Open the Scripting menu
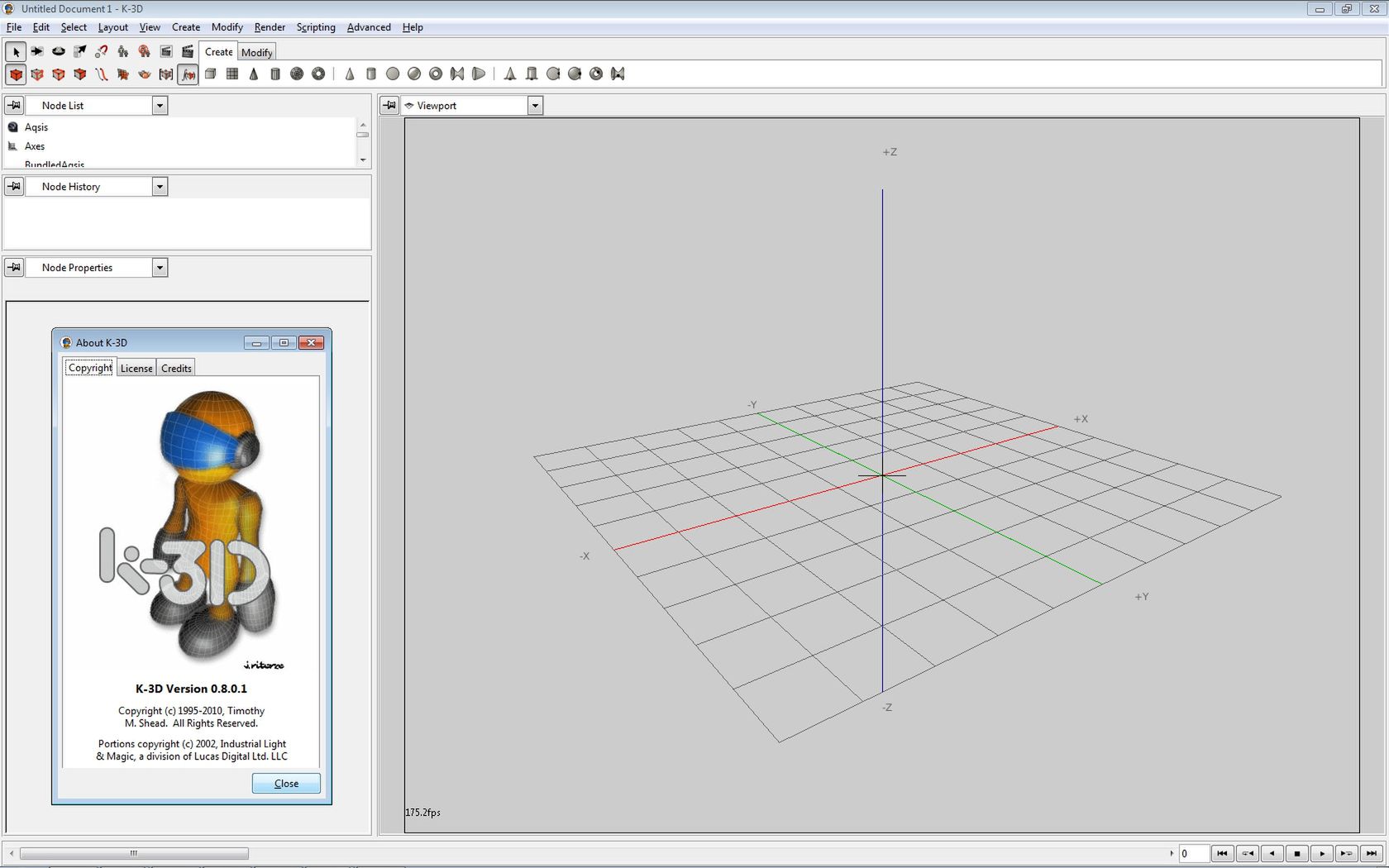Image resolution: width=1389 pixels, height=868 pixels. tap(316, 27)
